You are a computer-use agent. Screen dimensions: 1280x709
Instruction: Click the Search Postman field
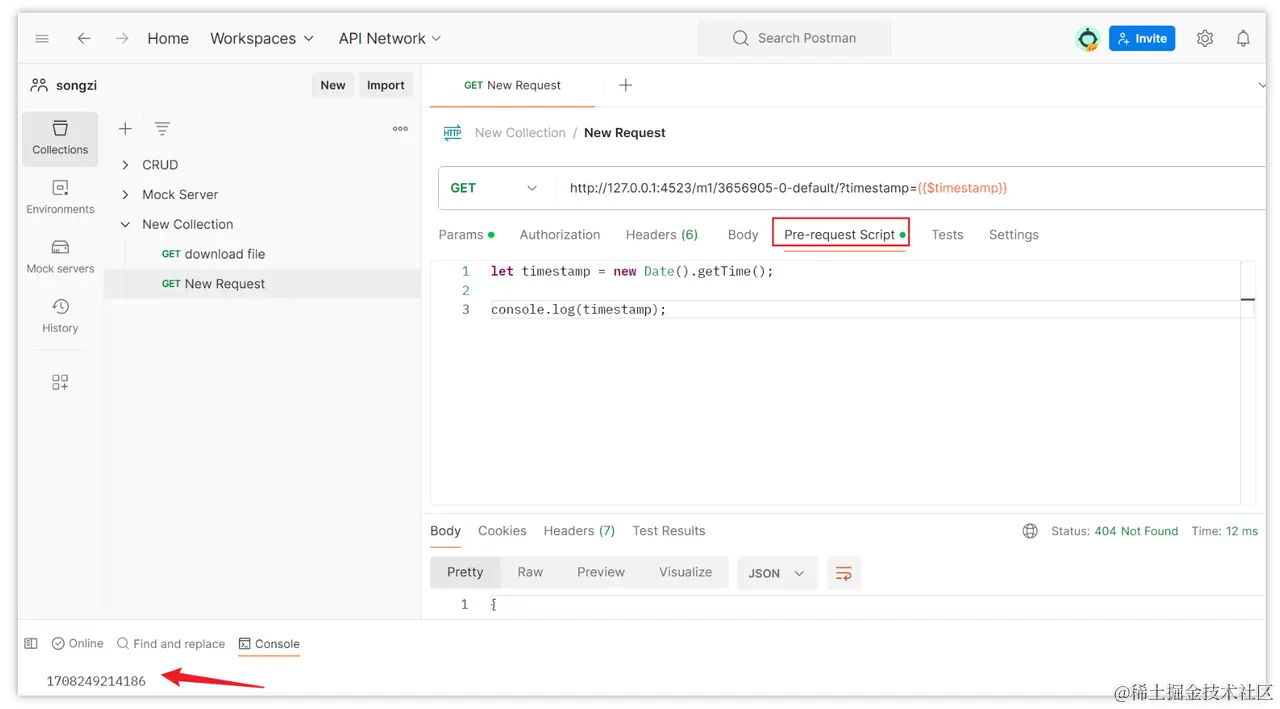pyautogui.click(x=794, y=38)
